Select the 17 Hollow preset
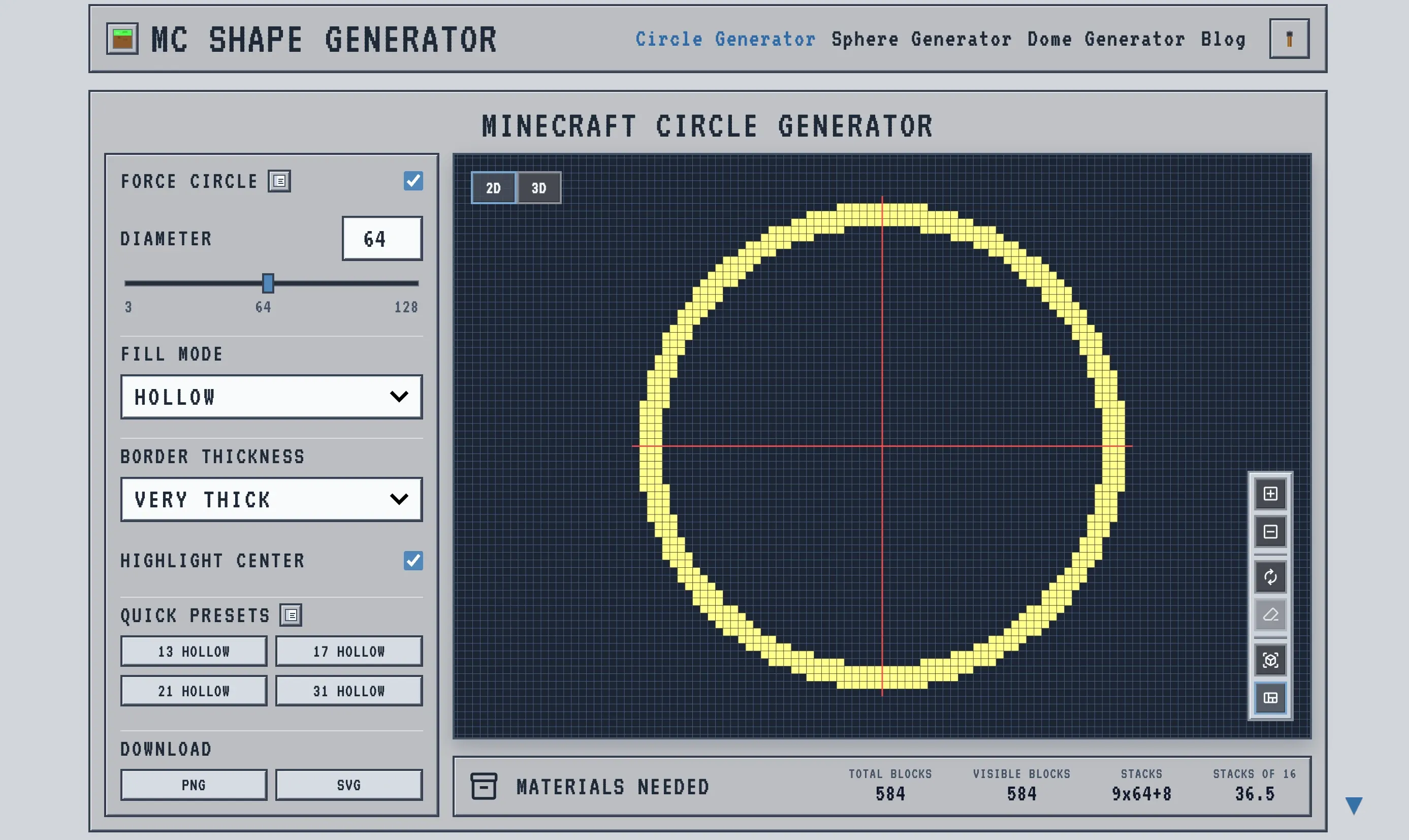This screenshot has height=840, width=1409. click(349, 652)
